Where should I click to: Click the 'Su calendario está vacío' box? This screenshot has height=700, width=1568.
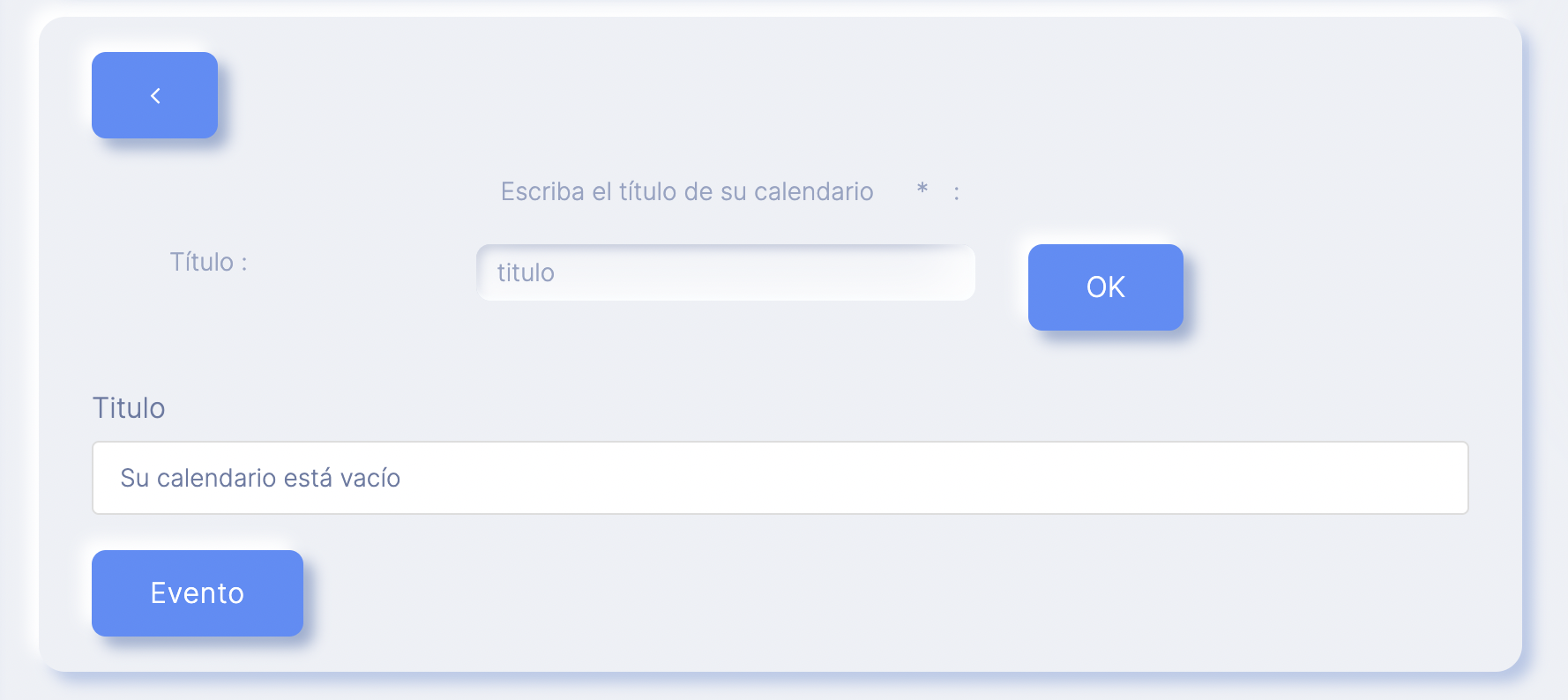(780, 478)
